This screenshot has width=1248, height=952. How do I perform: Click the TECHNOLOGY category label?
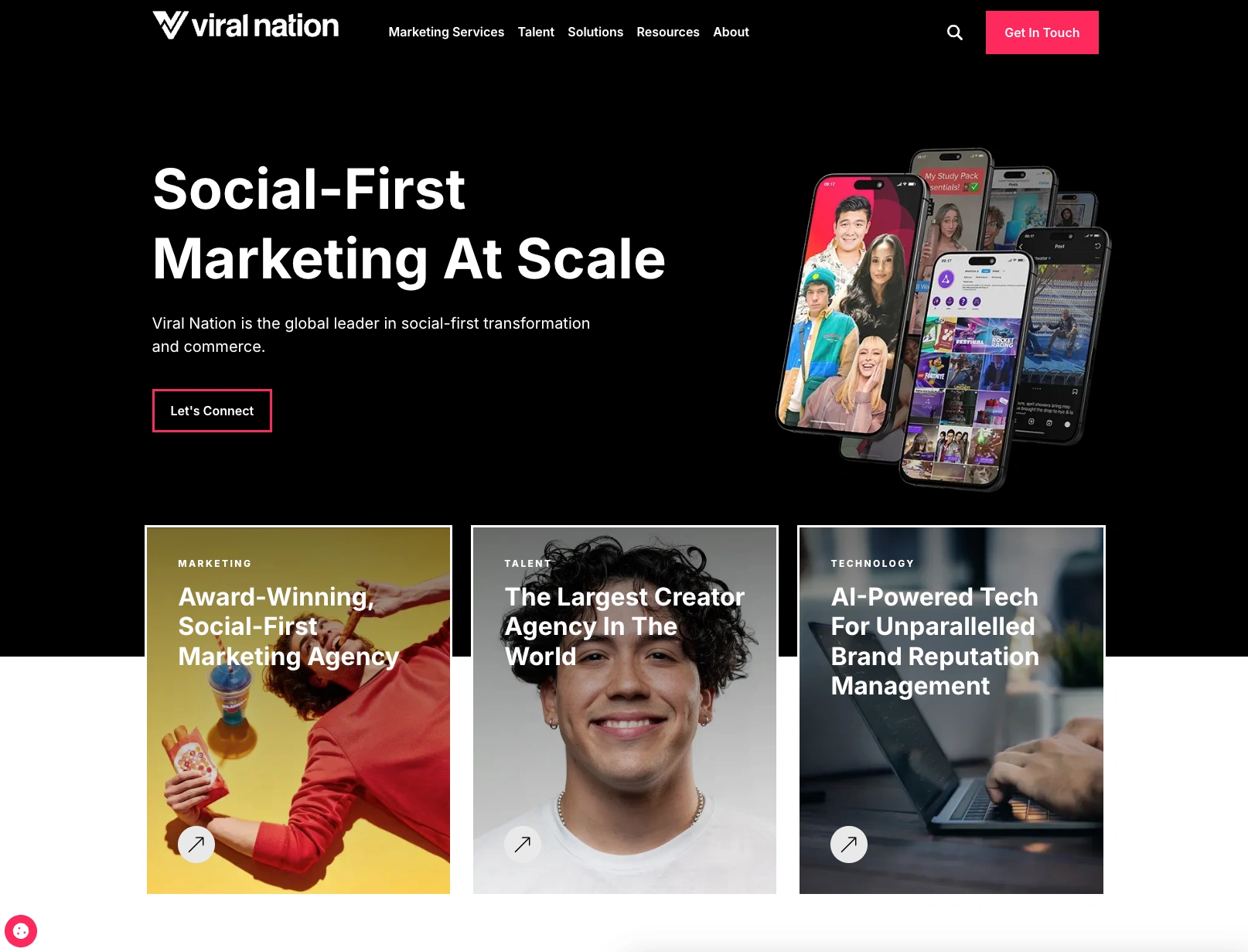872,563
